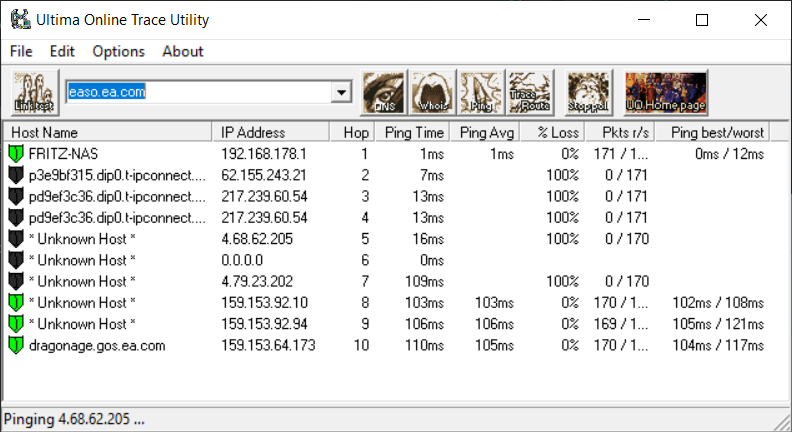Open the UO Home page icon

tap(666, 92)
